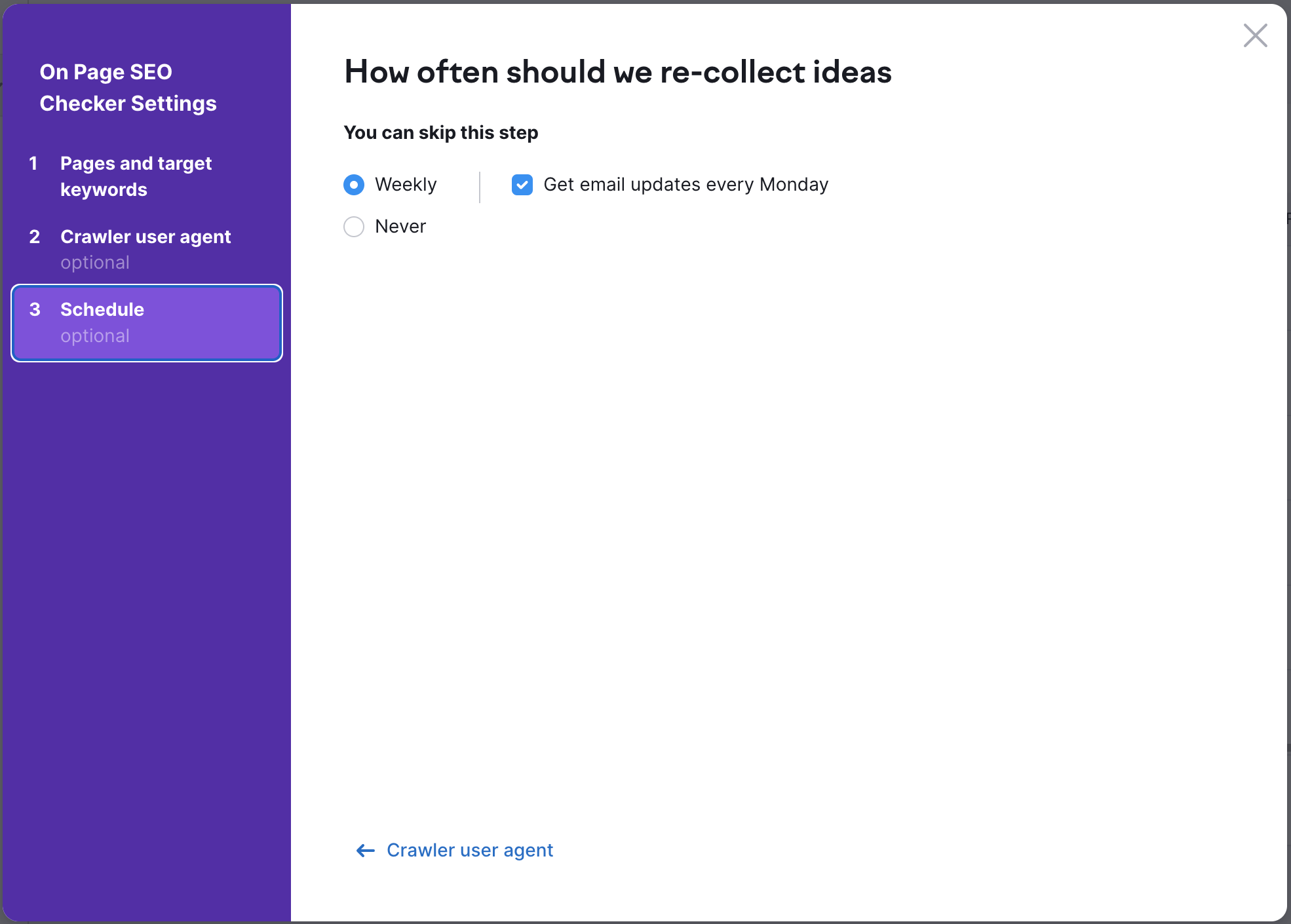Click the step number 2 in sidebar
1291x924 pixels.
pyautogui.click(x=35, y=237)
